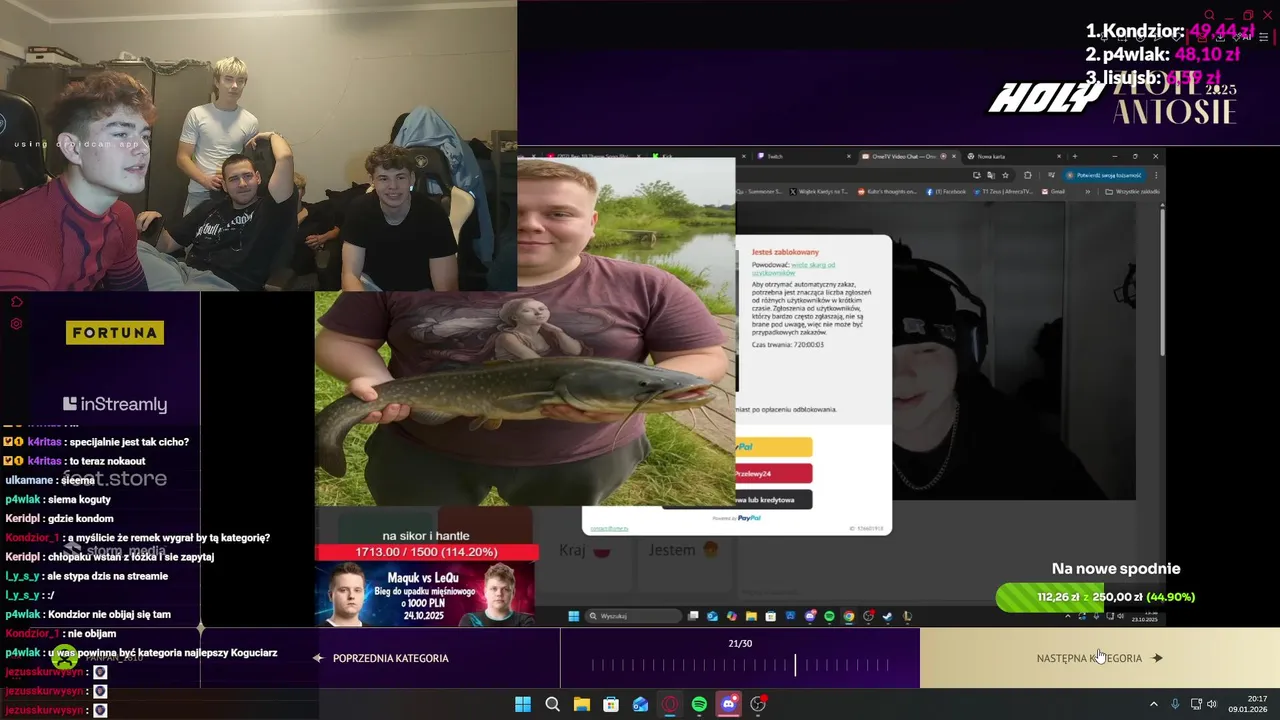Screen dimensions: 1280x720
Task: Open the Gmail bookmark
Action: click(x=1053, y=191)
